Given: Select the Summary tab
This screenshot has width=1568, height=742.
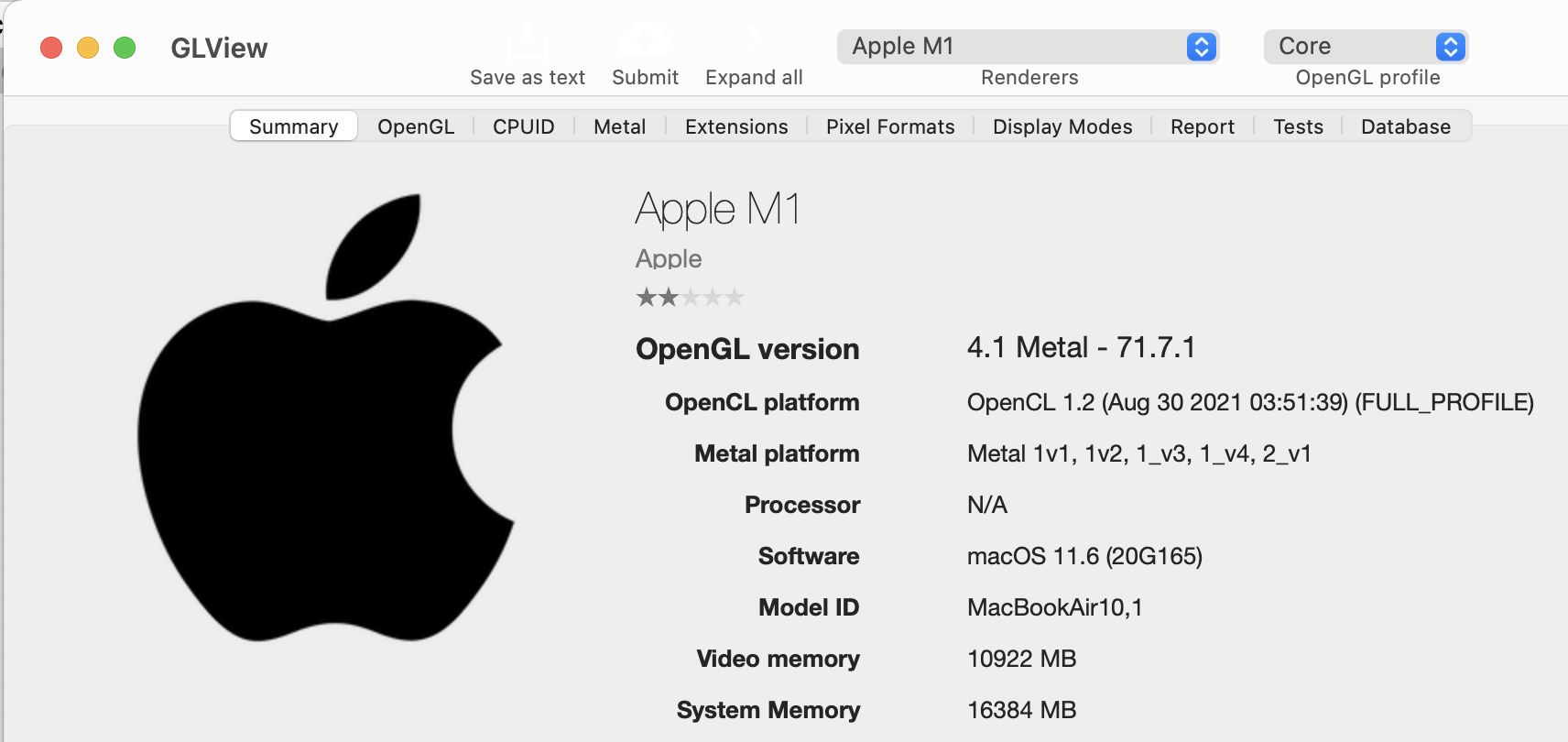Looking at the screenshot, I should click(293, 126).
